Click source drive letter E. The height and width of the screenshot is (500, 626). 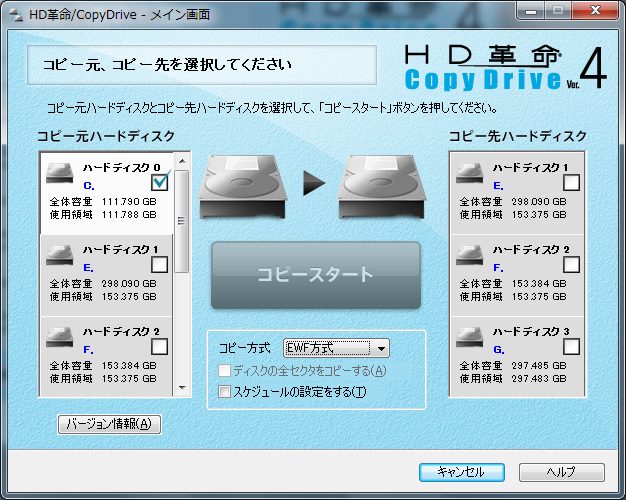(x=89, y=268)
